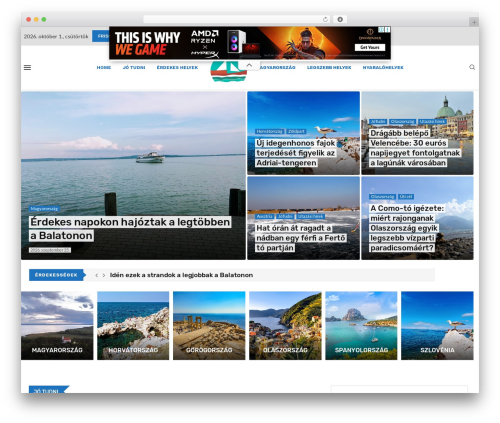Viewport: 500px width, 423px height.
Task: Click the Horvátország tag on the Adriatic article
Action: coord(270,131)
